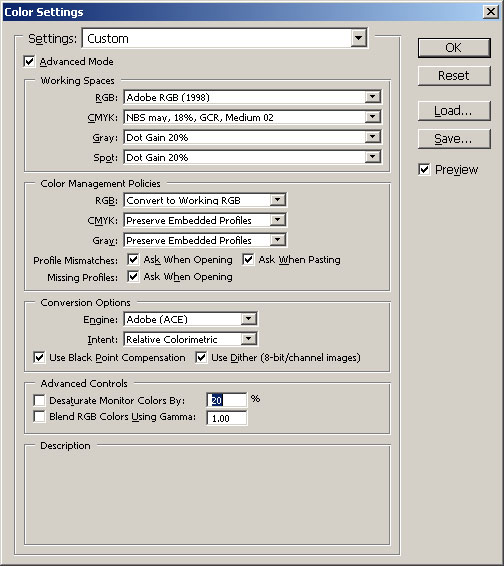
Task: Open the Gray policy dropdown
Action: 205,240
